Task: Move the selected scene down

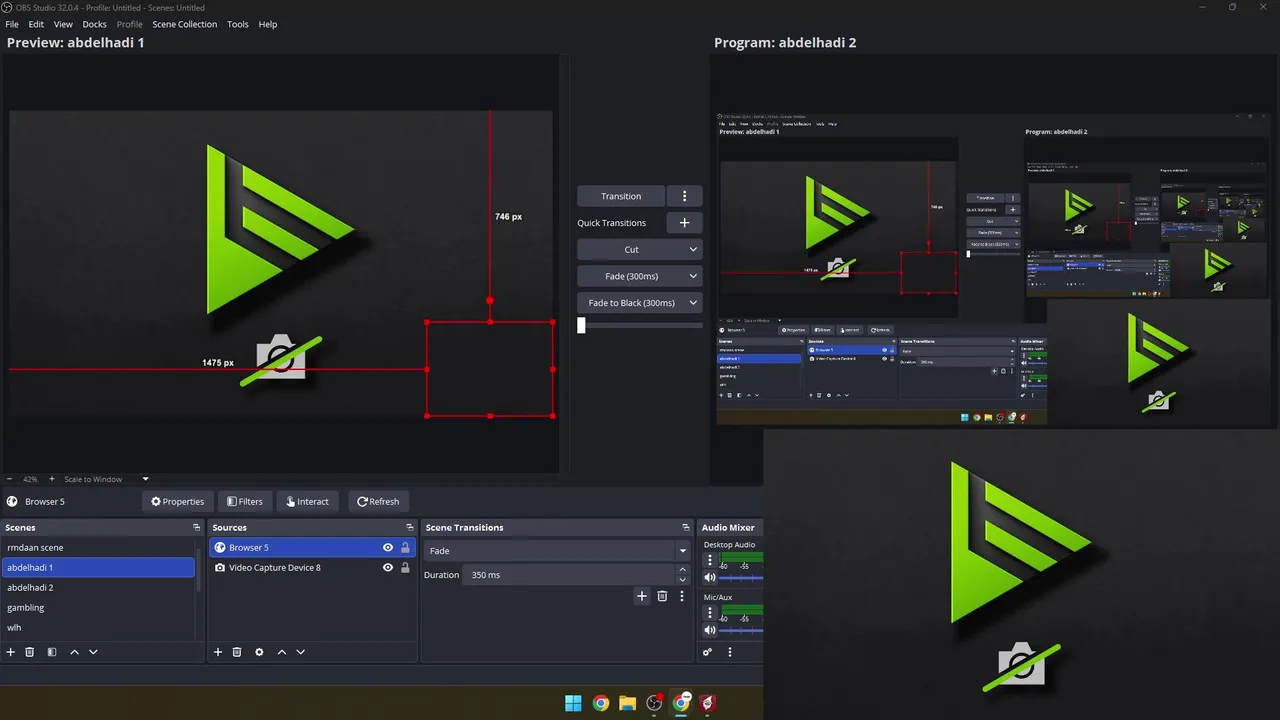Action: [93, 652]
